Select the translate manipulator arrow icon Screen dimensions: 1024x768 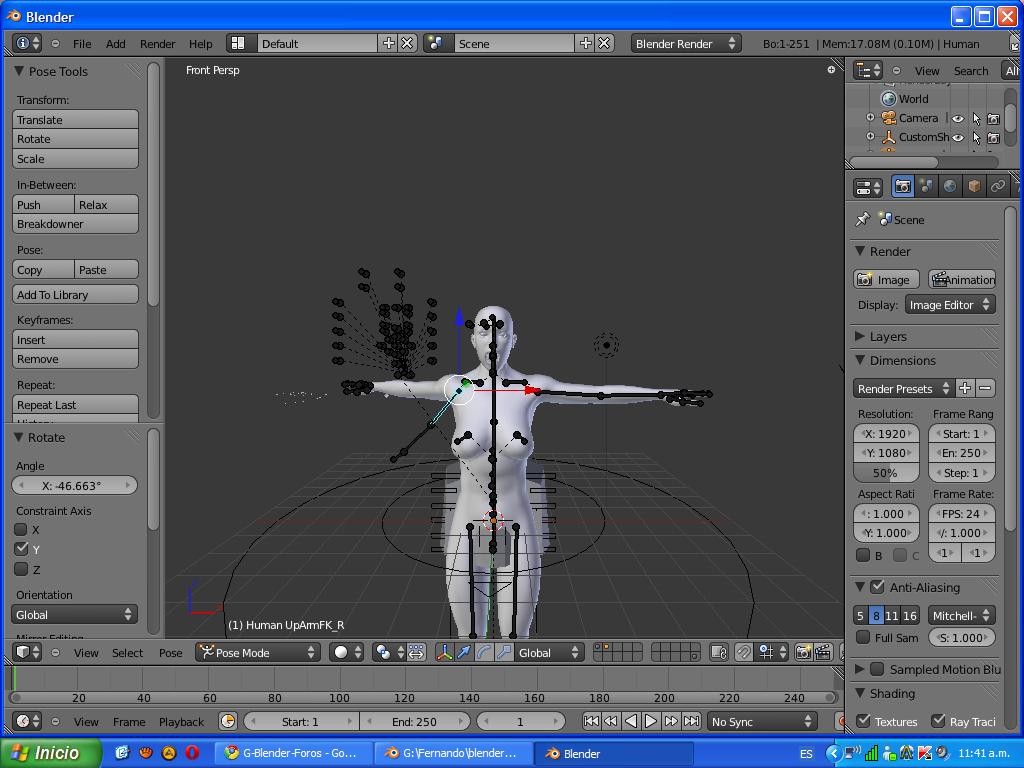[x=464, y=652]
